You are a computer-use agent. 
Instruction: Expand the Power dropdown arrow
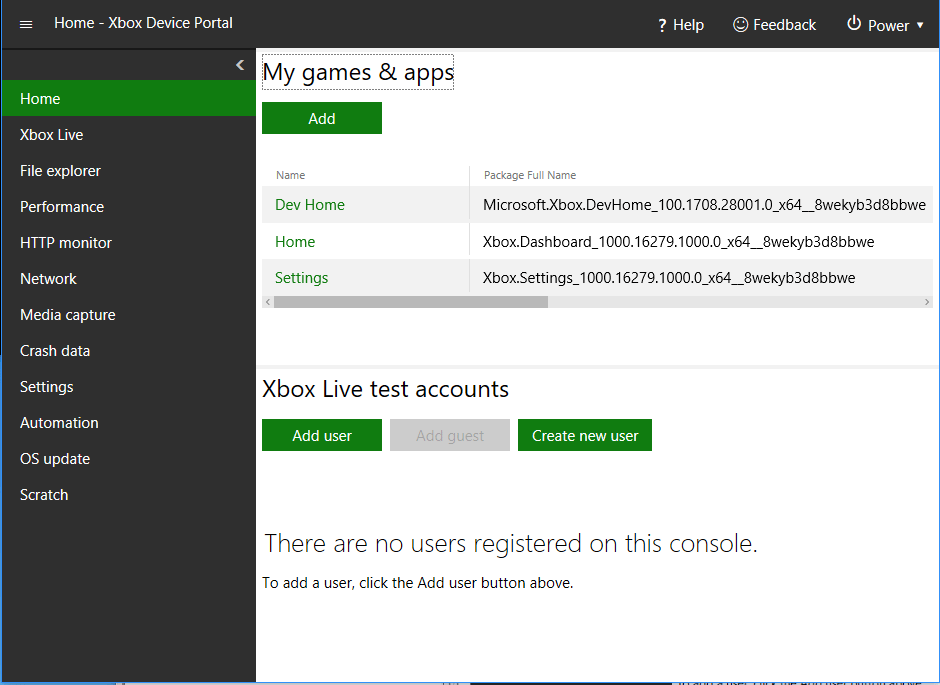[x=920, y=25]
